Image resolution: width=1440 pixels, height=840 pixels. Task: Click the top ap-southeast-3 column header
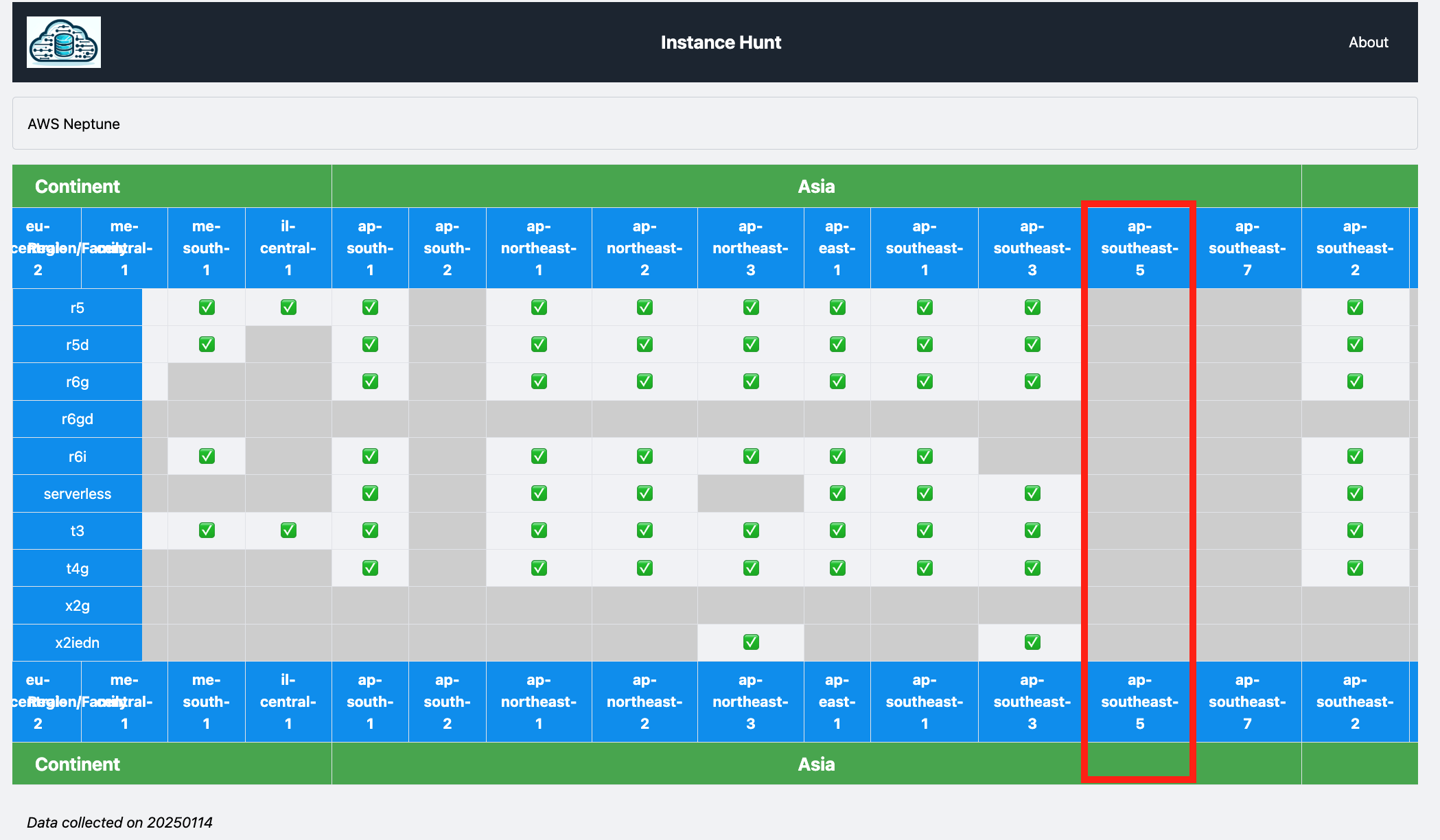pos(1032,248)
